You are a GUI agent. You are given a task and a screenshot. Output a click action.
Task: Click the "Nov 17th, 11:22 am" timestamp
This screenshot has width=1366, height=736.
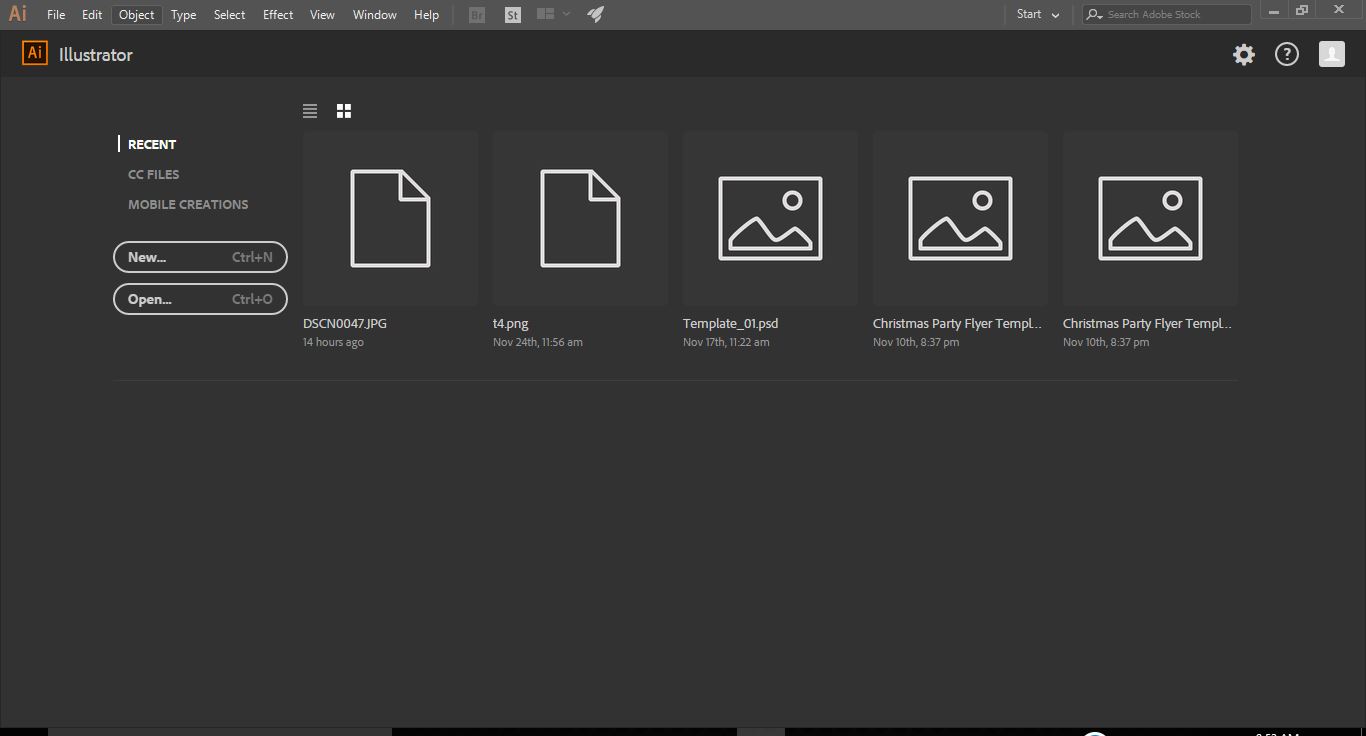tap(726, 342)
